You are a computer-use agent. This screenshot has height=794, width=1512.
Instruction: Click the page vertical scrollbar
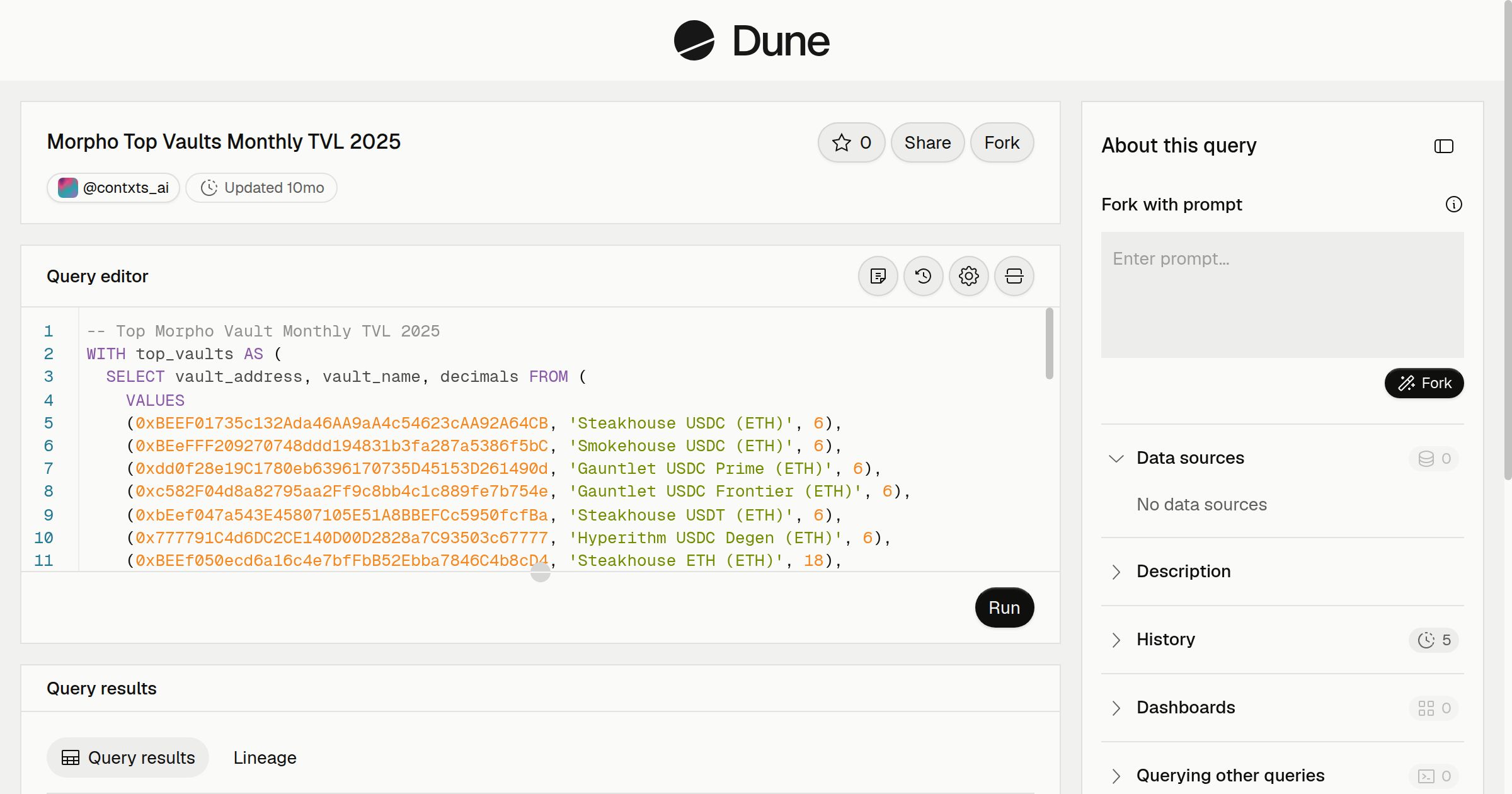1508,239
